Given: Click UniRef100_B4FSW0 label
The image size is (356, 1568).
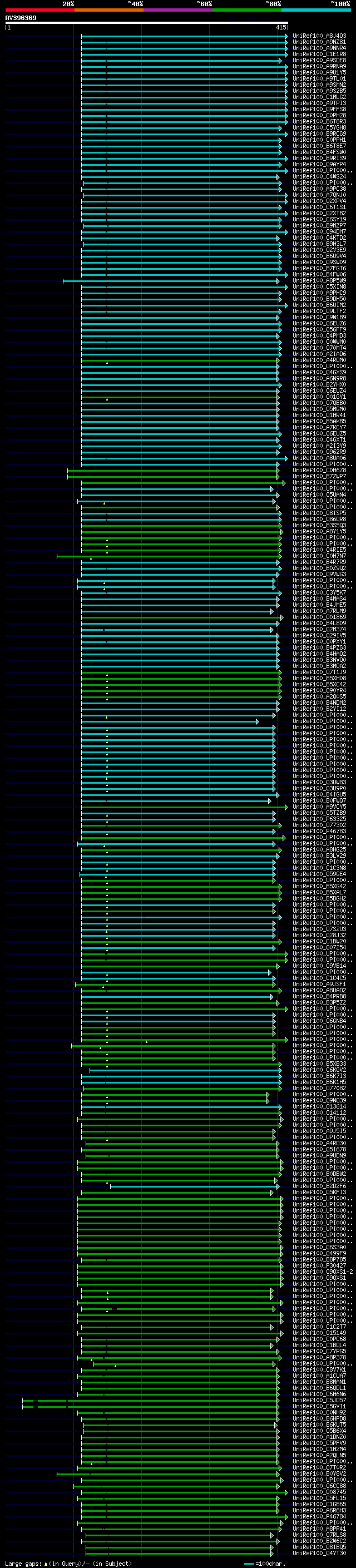Looking at the screenshot, I should coord(319,152).
